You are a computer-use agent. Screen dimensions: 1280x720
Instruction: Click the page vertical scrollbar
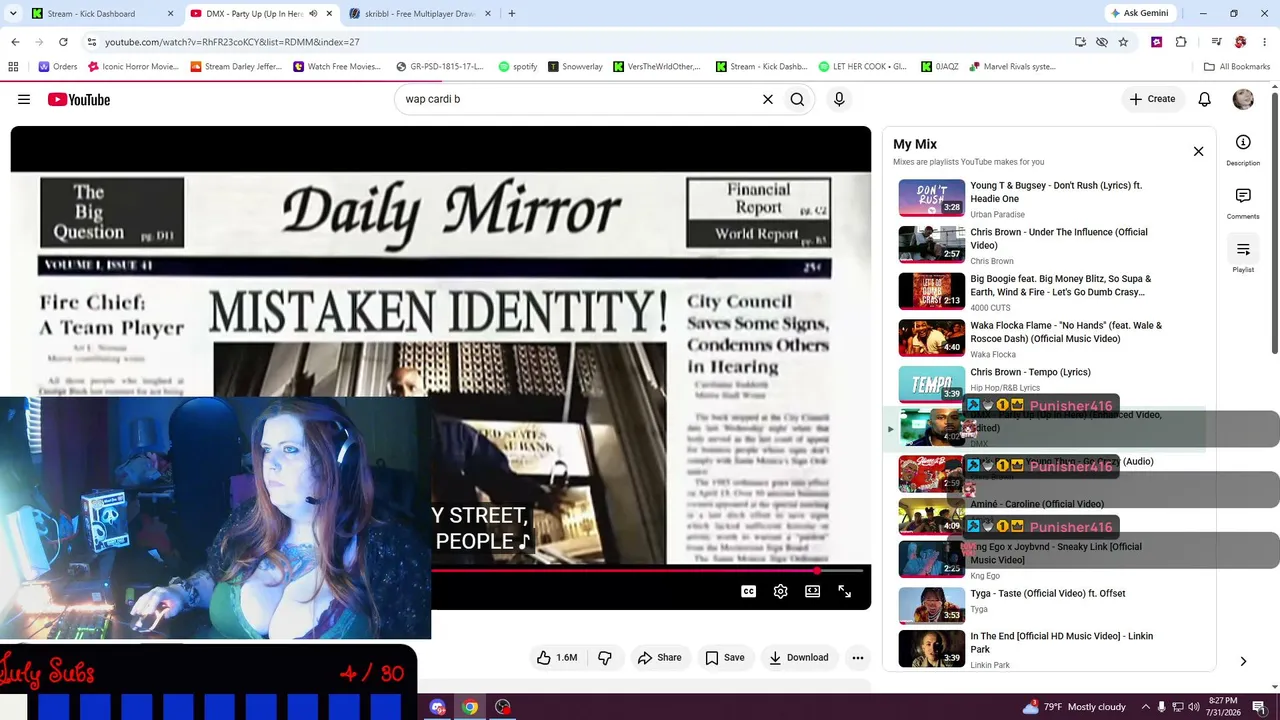pyautogui.click(x=1274, y=225)
